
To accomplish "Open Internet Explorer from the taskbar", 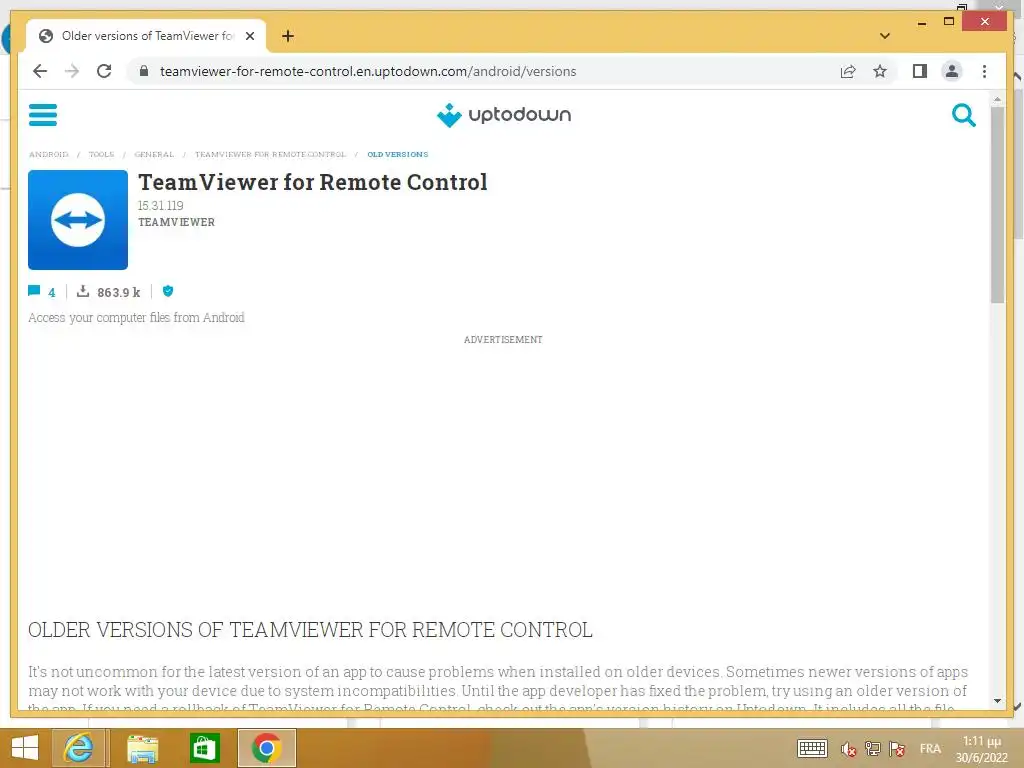I will 78,748.
